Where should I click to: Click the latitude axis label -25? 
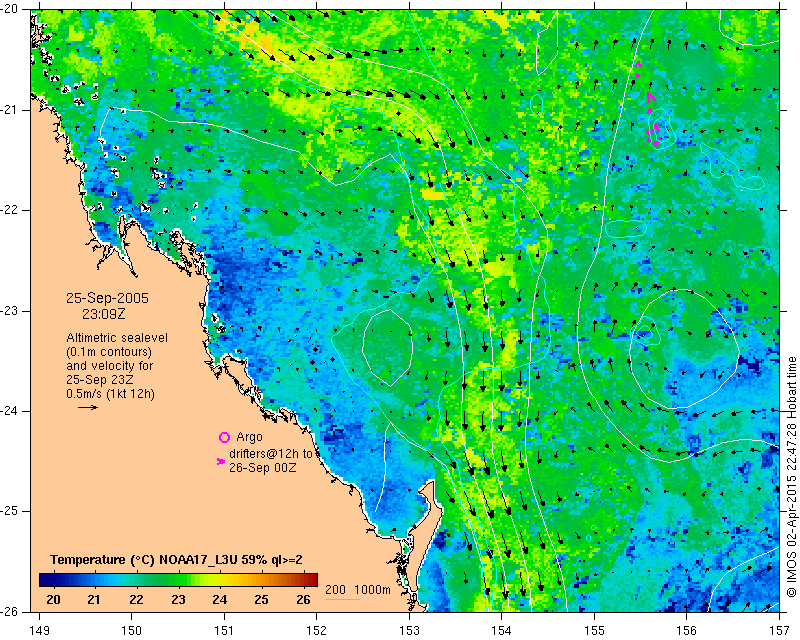tap(10, 511)
